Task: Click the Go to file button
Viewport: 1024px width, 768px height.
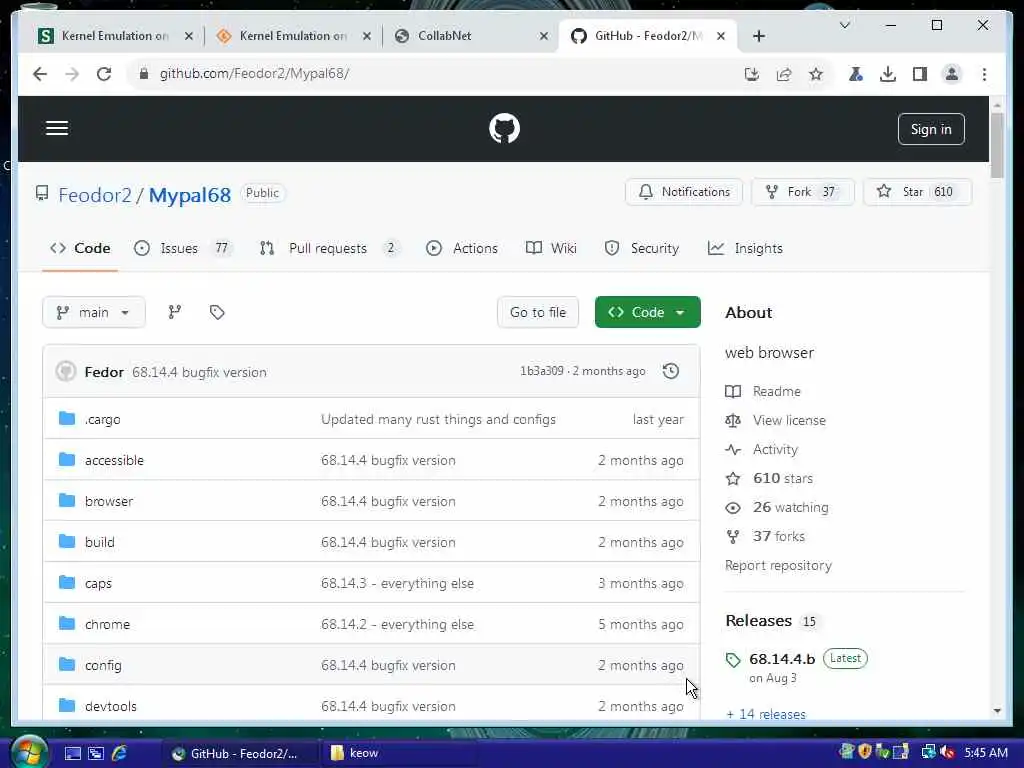Action: pos(537,312)
